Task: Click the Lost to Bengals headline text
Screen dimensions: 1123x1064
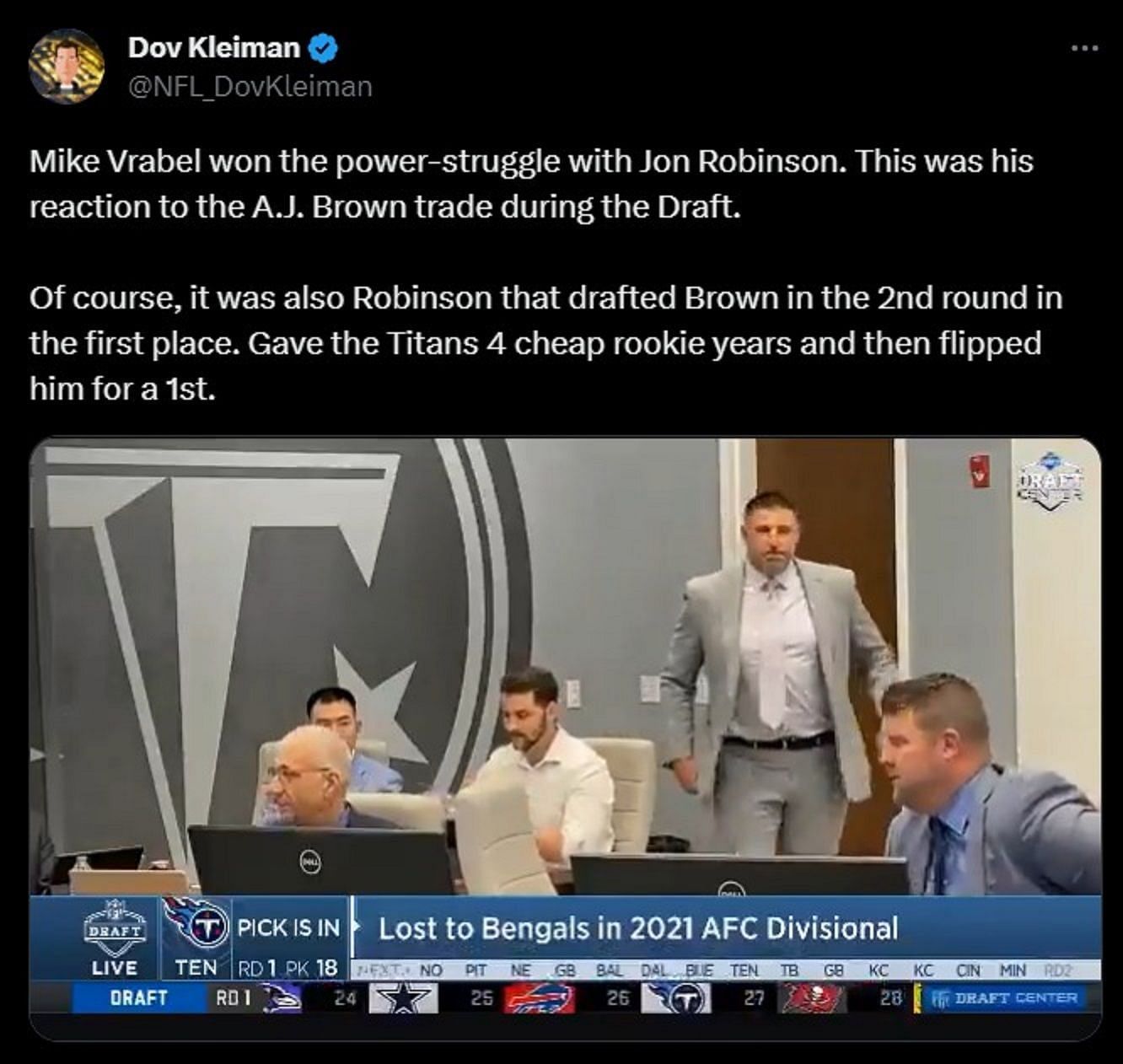Action: click(x=638, y=928)
